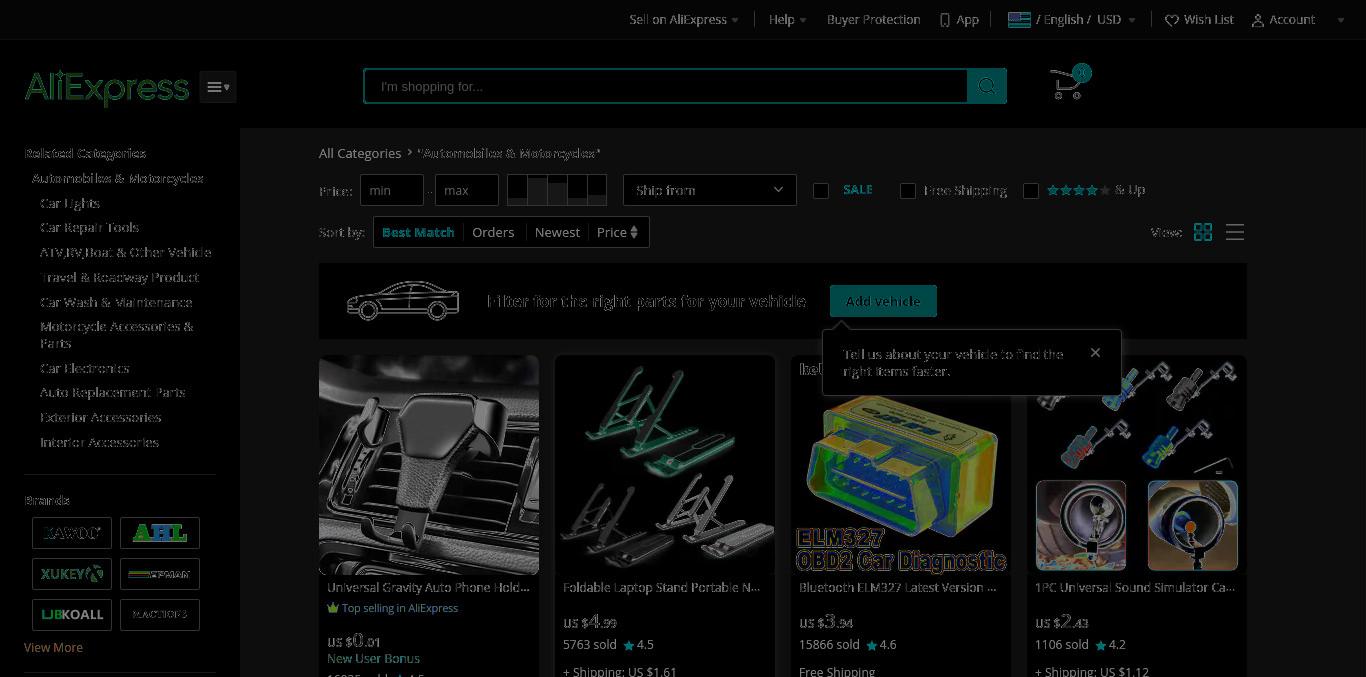1366x677 pixels.
Task: Open the Account user icon
Action: coord(1258,20)
